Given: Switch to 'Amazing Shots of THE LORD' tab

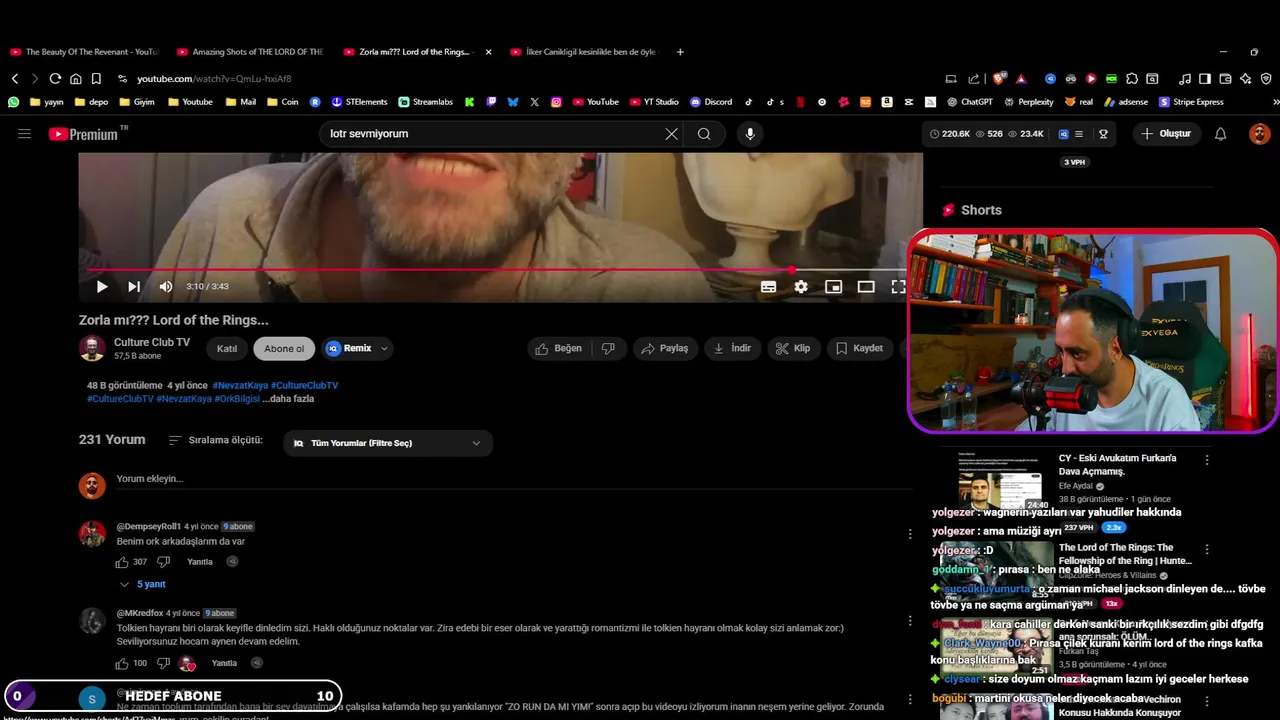Looking at the screenshot, I should [250, 52].
